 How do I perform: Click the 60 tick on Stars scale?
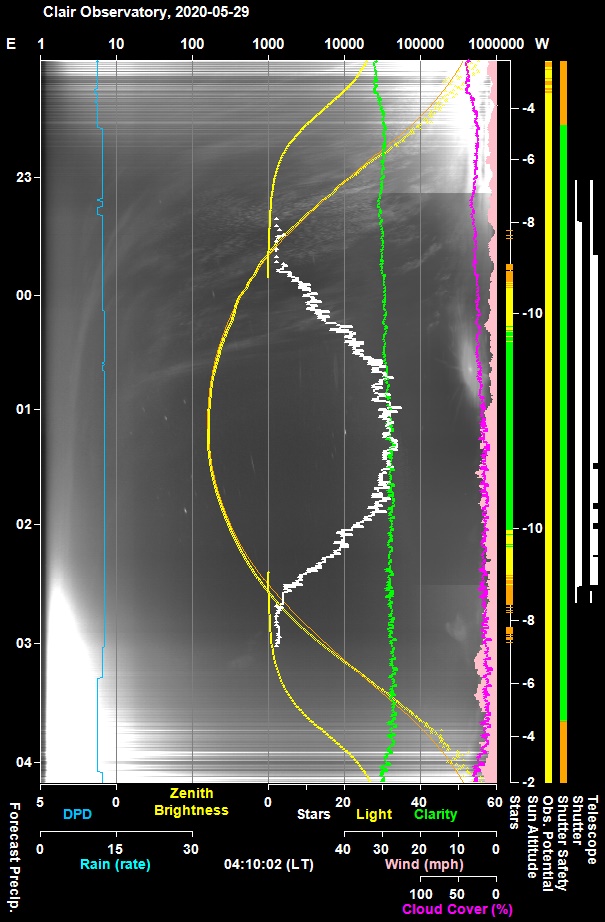tap(495, 801)
